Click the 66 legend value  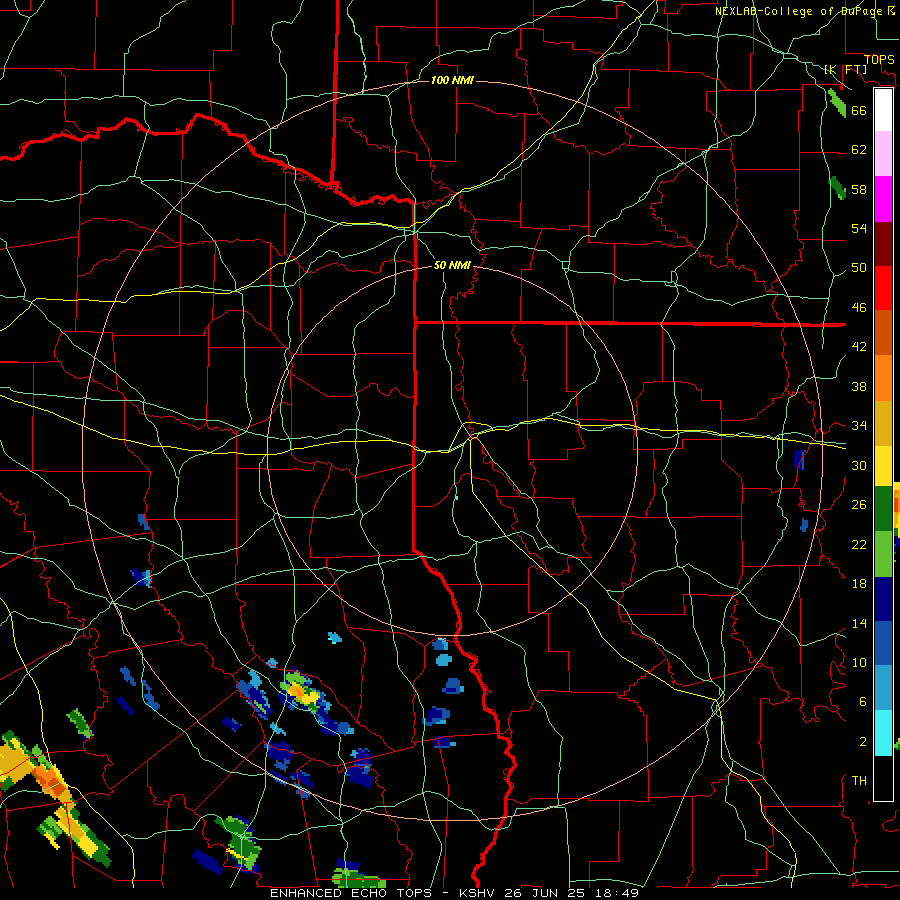(x=859, y=111)
